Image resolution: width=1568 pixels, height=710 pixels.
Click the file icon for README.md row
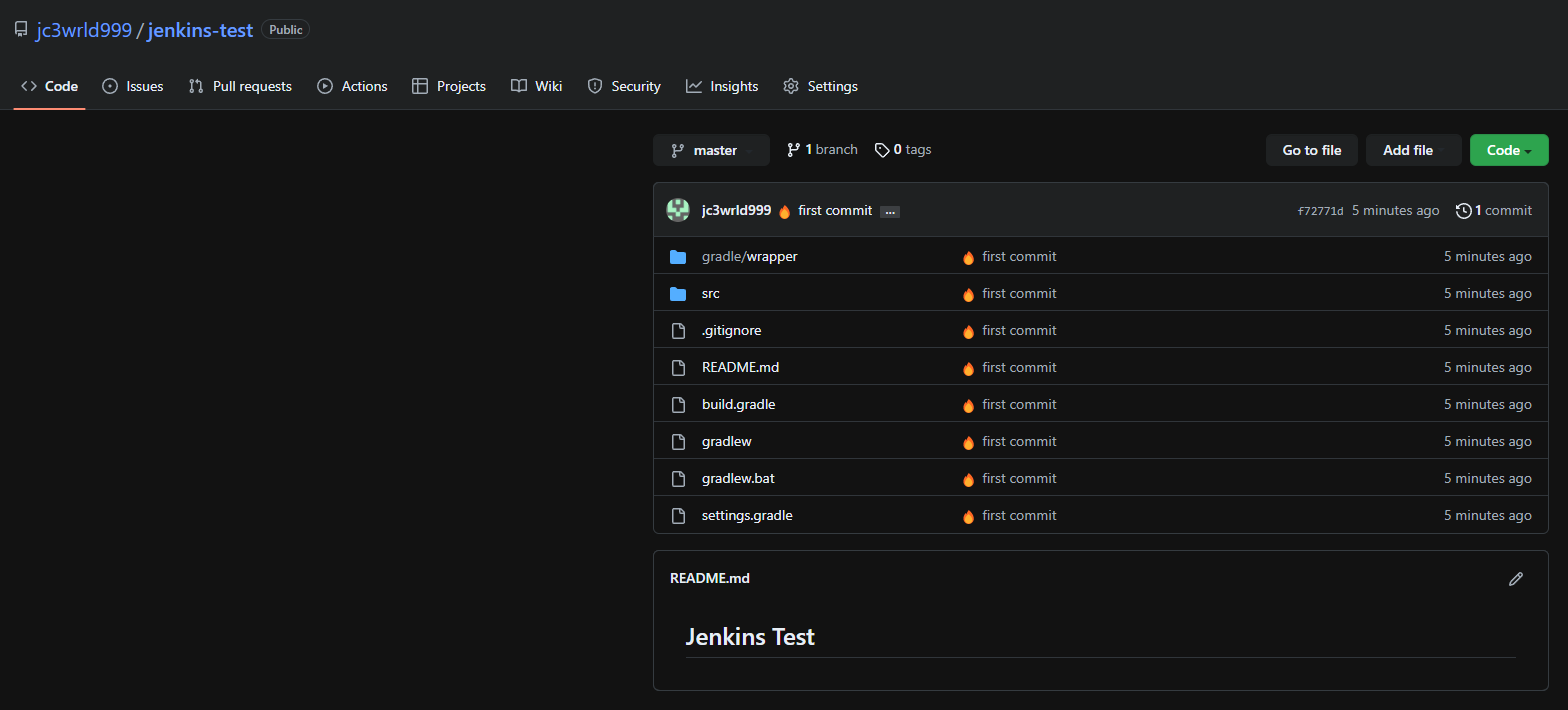(x=678, y=368)
